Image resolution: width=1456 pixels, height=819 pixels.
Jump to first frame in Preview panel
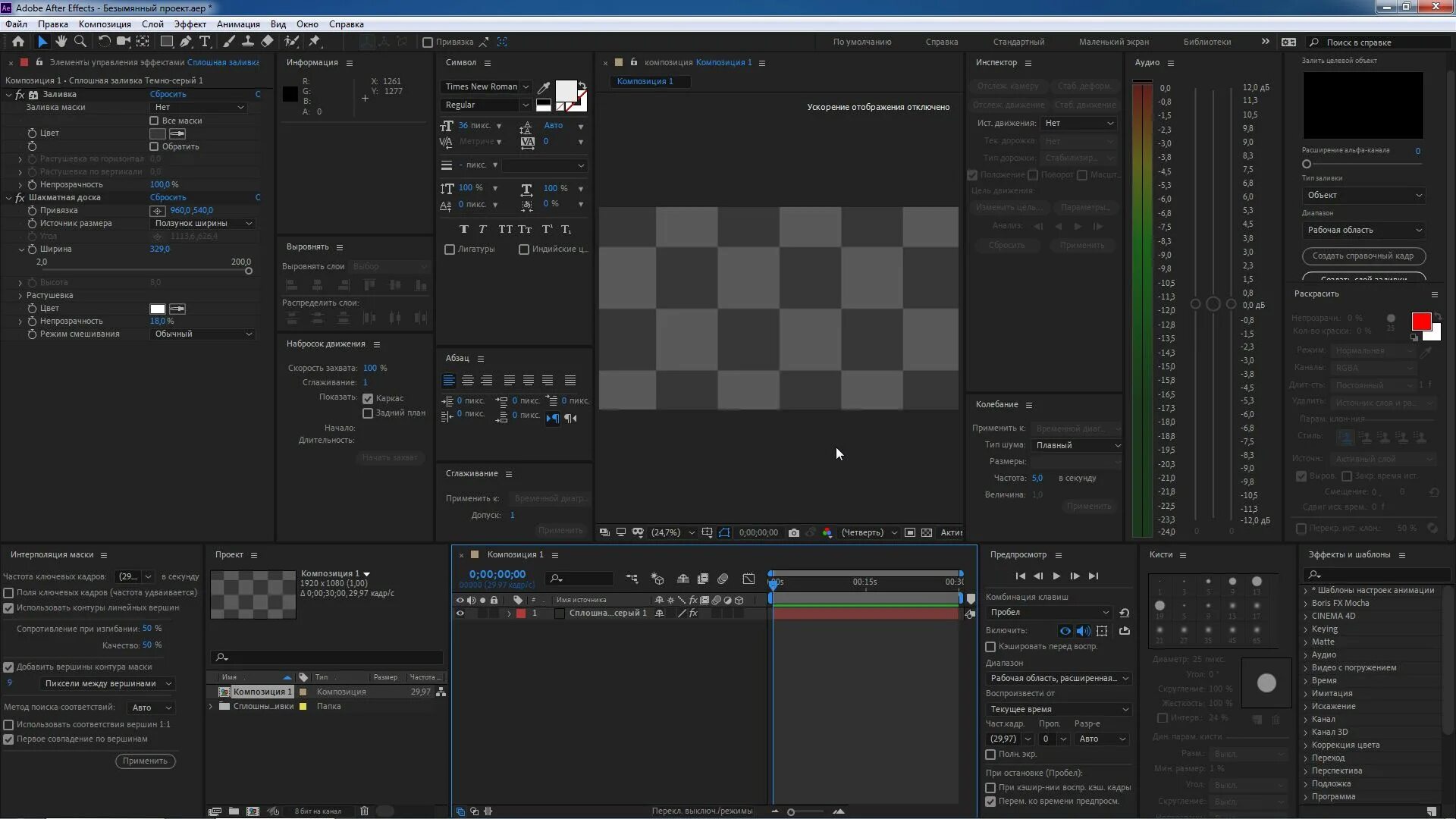click(x=1020, y=576)
